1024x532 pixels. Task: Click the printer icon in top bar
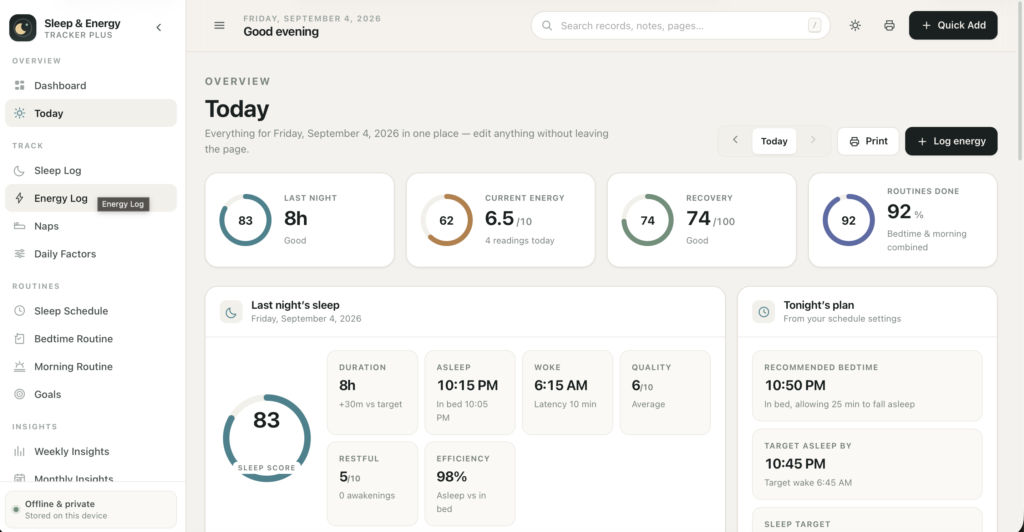coord(889,25)
